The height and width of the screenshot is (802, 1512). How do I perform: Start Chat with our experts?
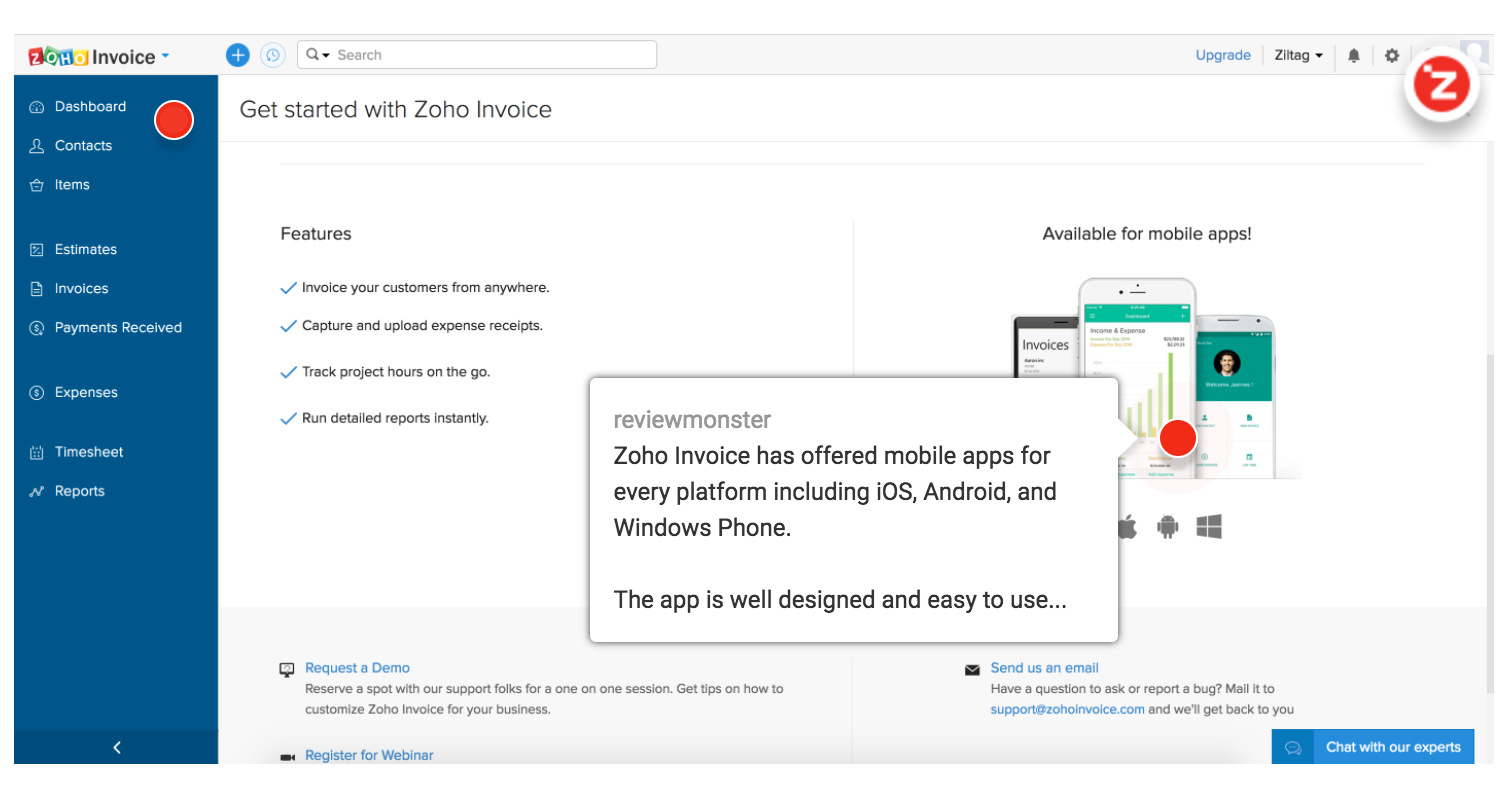pyautogui.click(x=1373, y=747)
